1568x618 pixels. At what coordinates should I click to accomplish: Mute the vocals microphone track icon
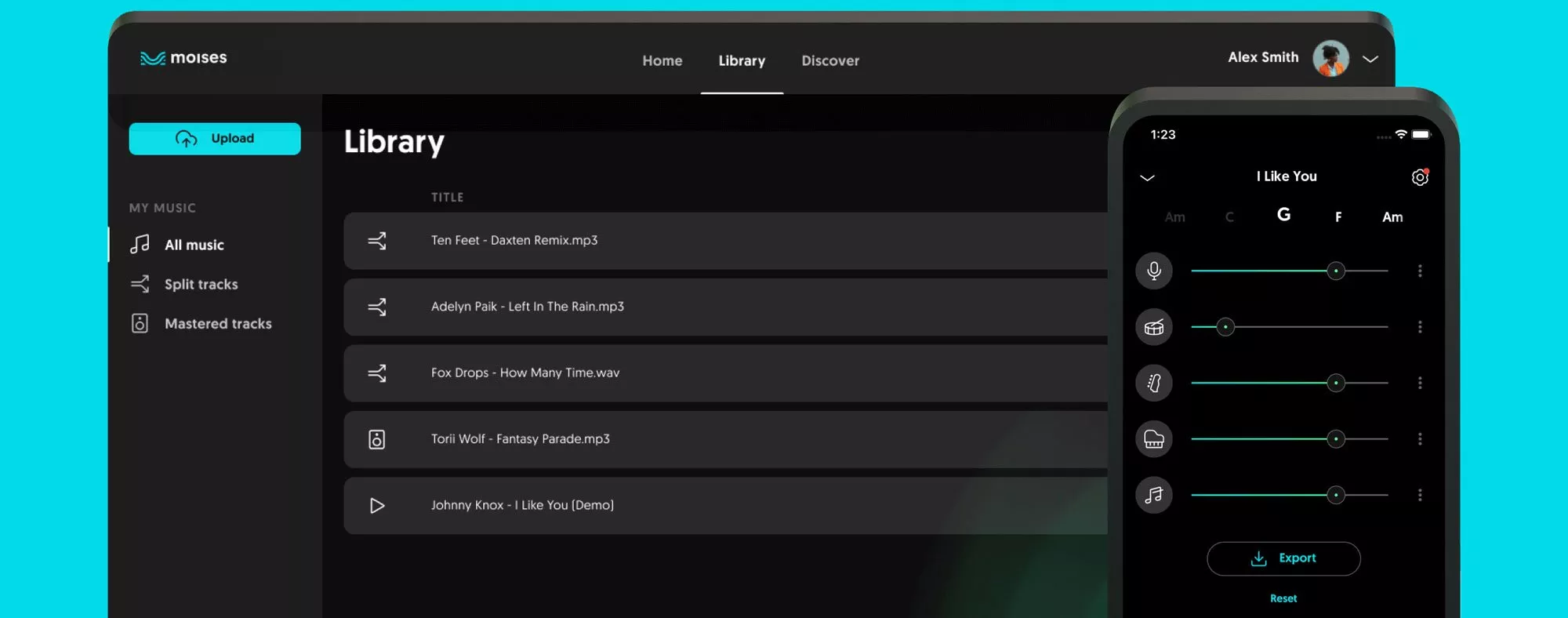(1154, 271)
